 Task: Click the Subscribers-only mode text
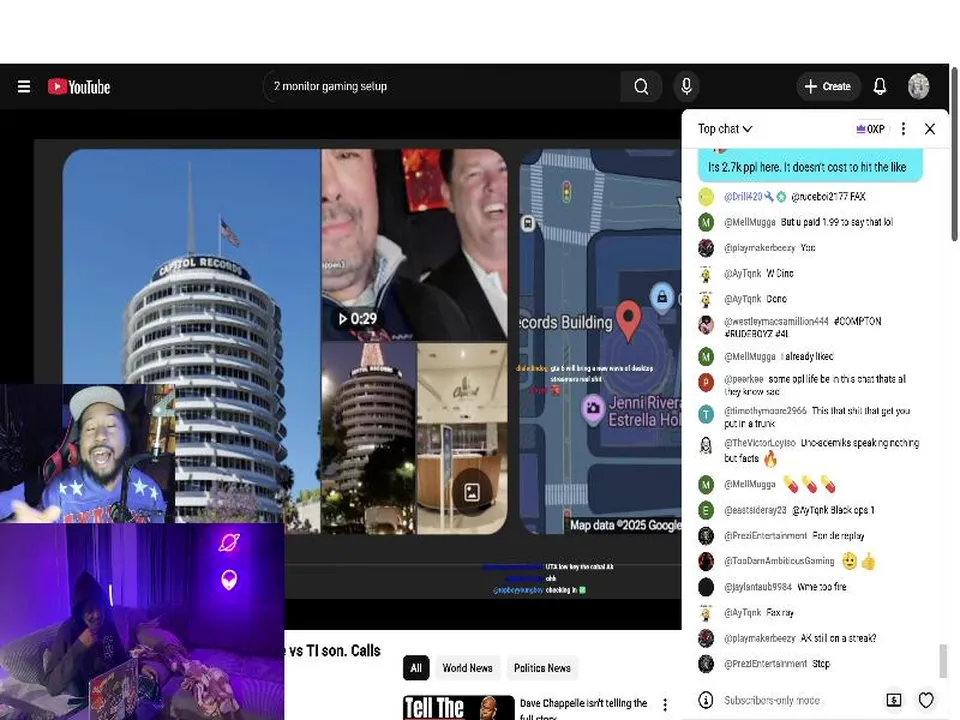771,700
